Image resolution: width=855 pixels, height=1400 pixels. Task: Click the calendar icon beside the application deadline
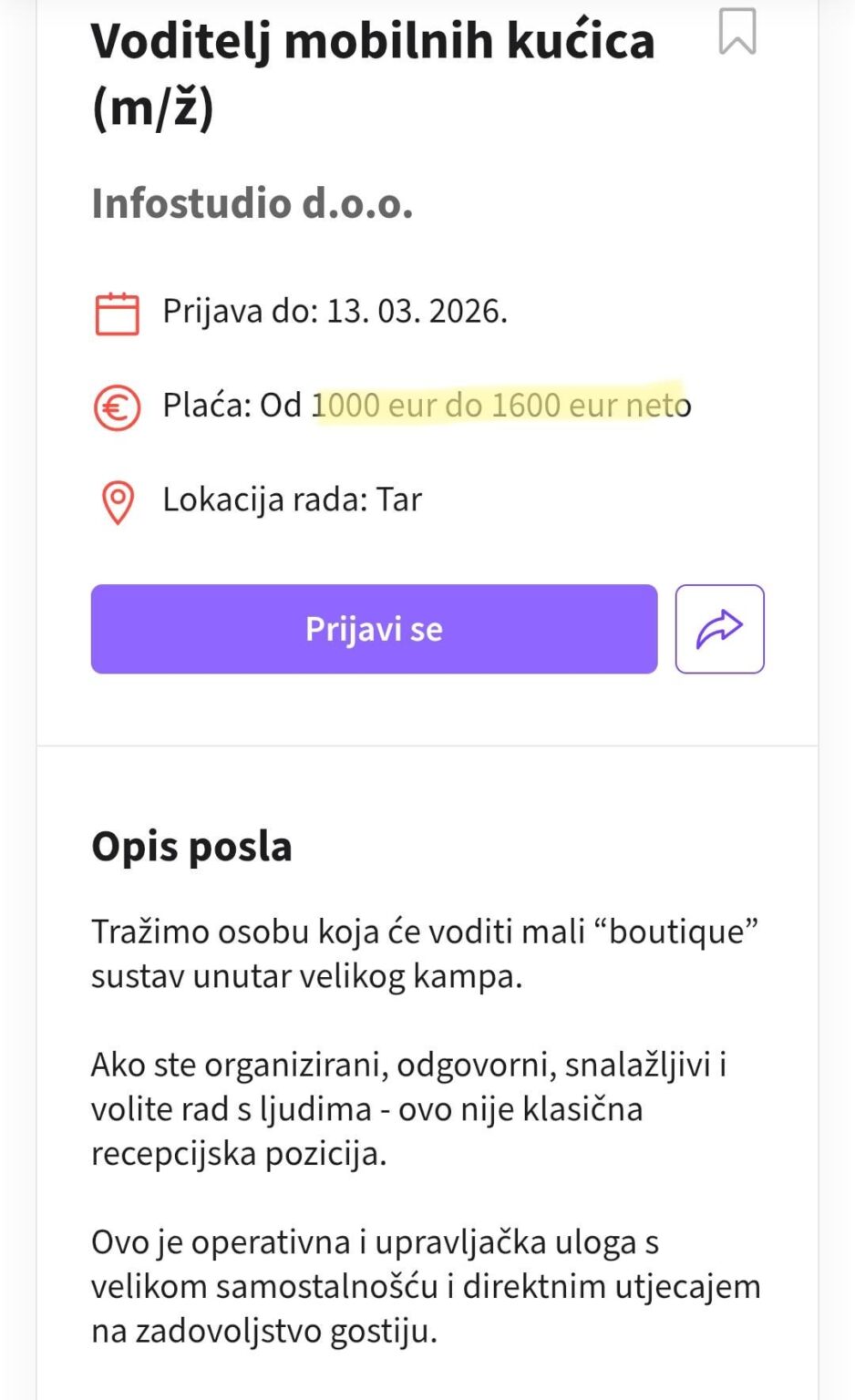click(118, 314)
